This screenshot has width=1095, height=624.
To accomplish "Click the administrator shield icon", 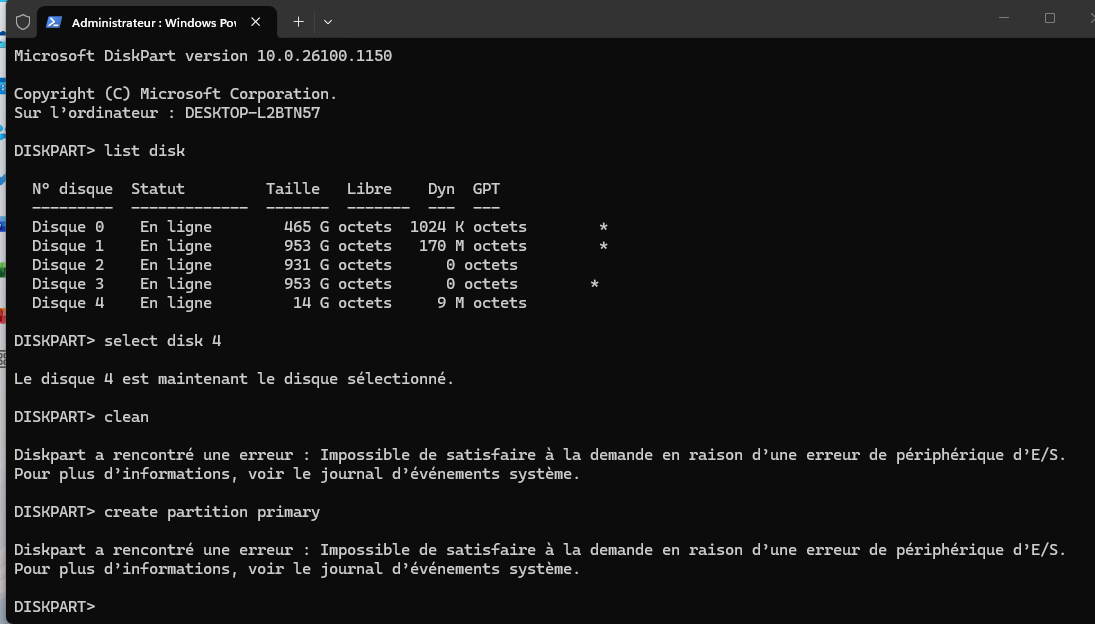I will [x=22, y=21].
